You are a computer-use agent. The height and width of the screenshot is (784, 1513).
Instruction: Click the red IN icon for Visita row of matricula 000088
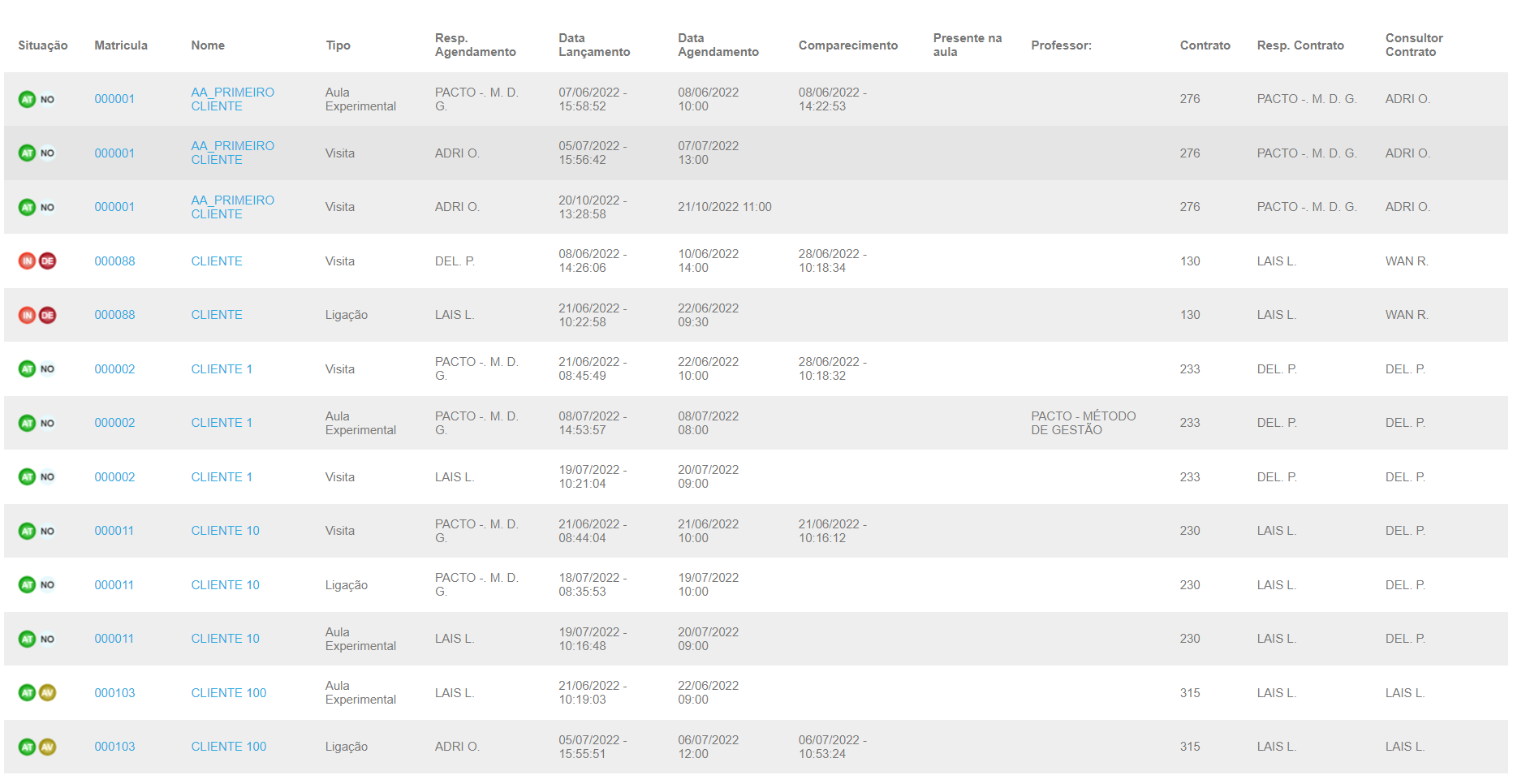(27, 261)
